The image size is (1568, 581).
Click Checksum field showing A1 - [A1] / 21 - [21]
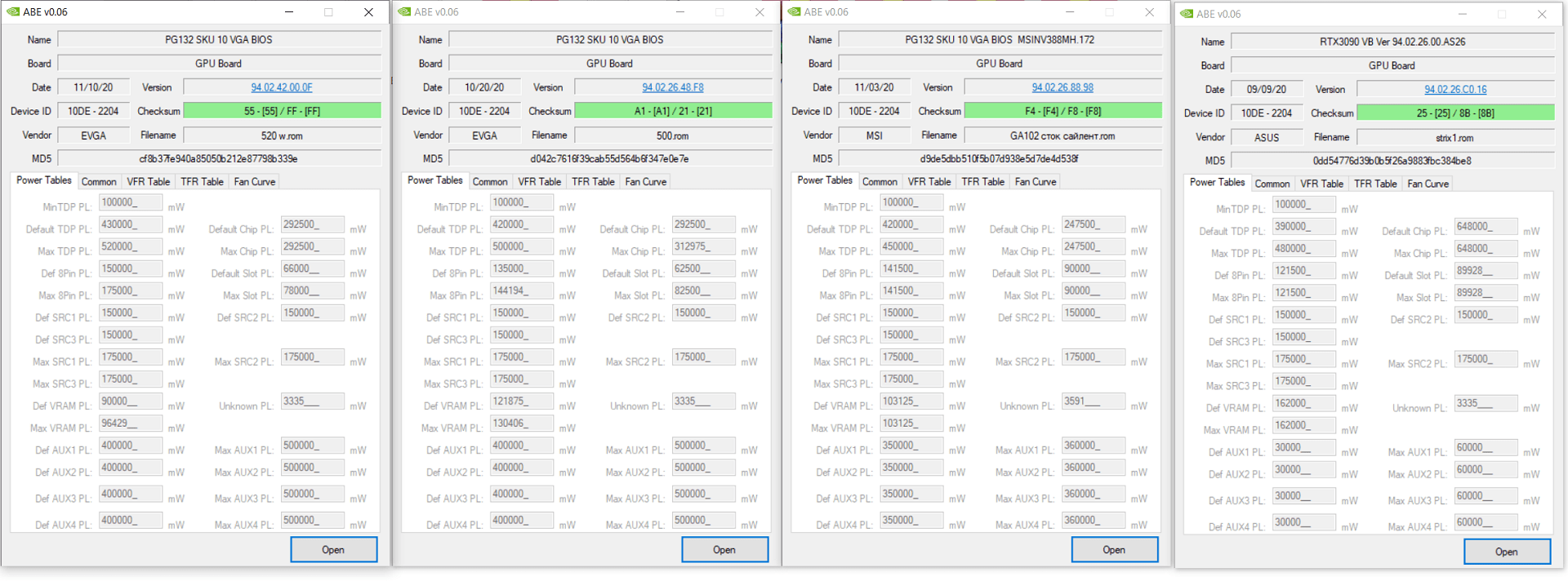tap(673, 111)
